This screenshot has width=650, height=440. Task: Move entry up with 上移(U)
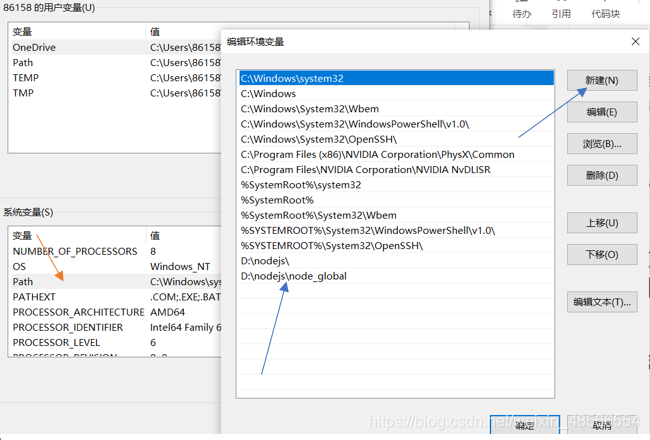(x=602, y=223)
